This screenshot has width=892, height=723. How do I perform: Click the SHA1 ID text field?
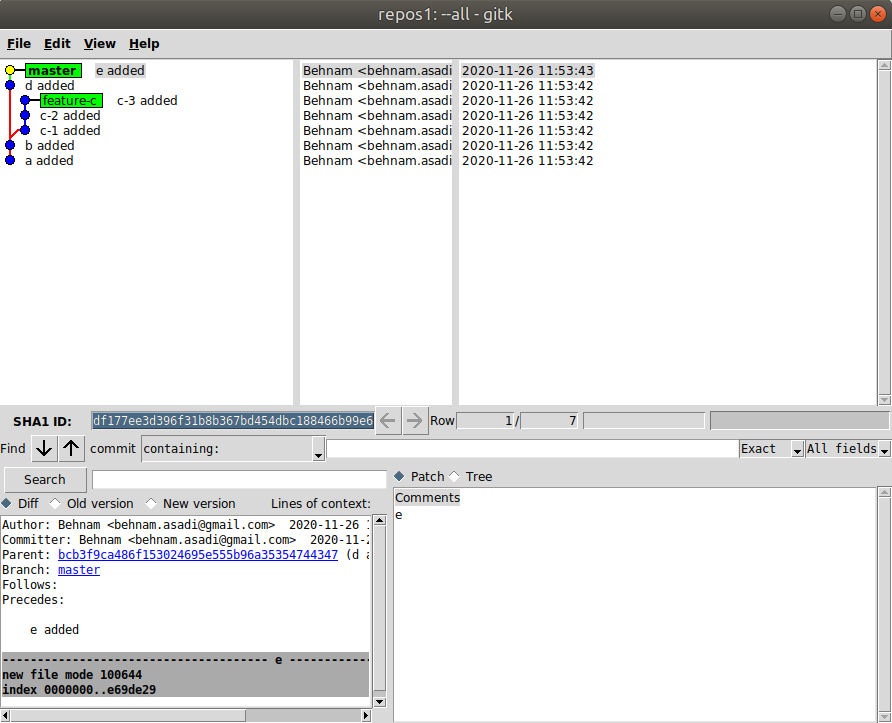pos(232,421)
